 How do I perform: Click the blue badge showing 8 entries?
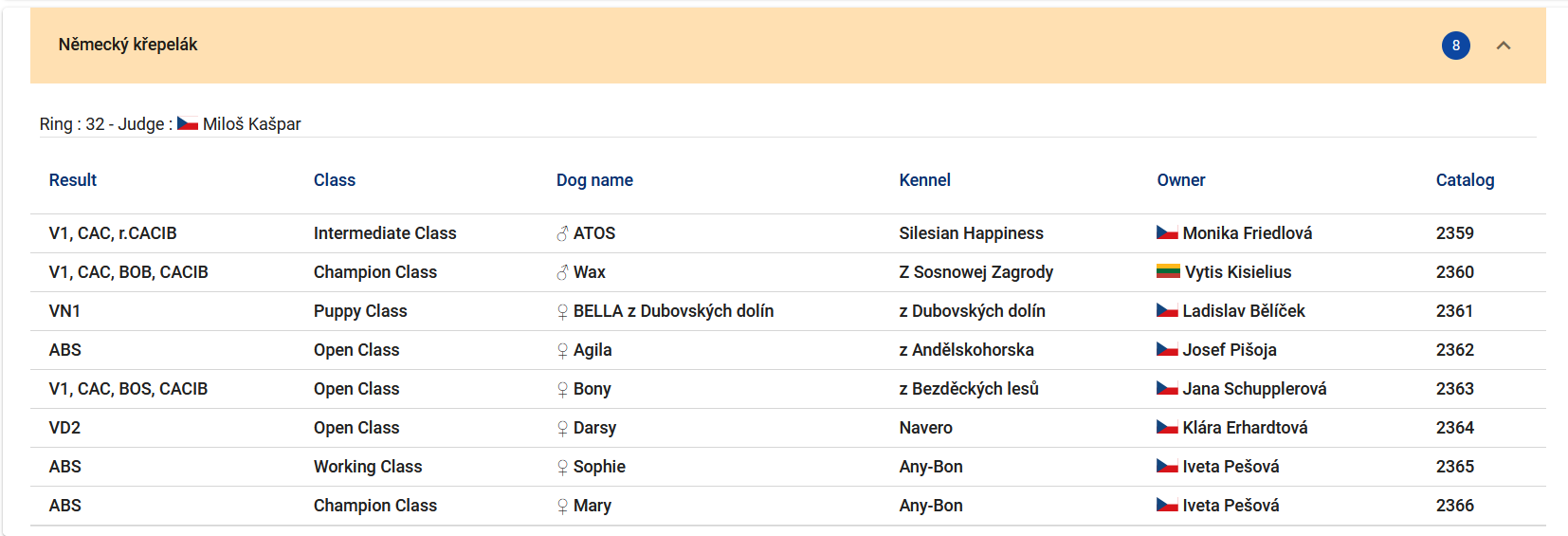point(1456,46)
